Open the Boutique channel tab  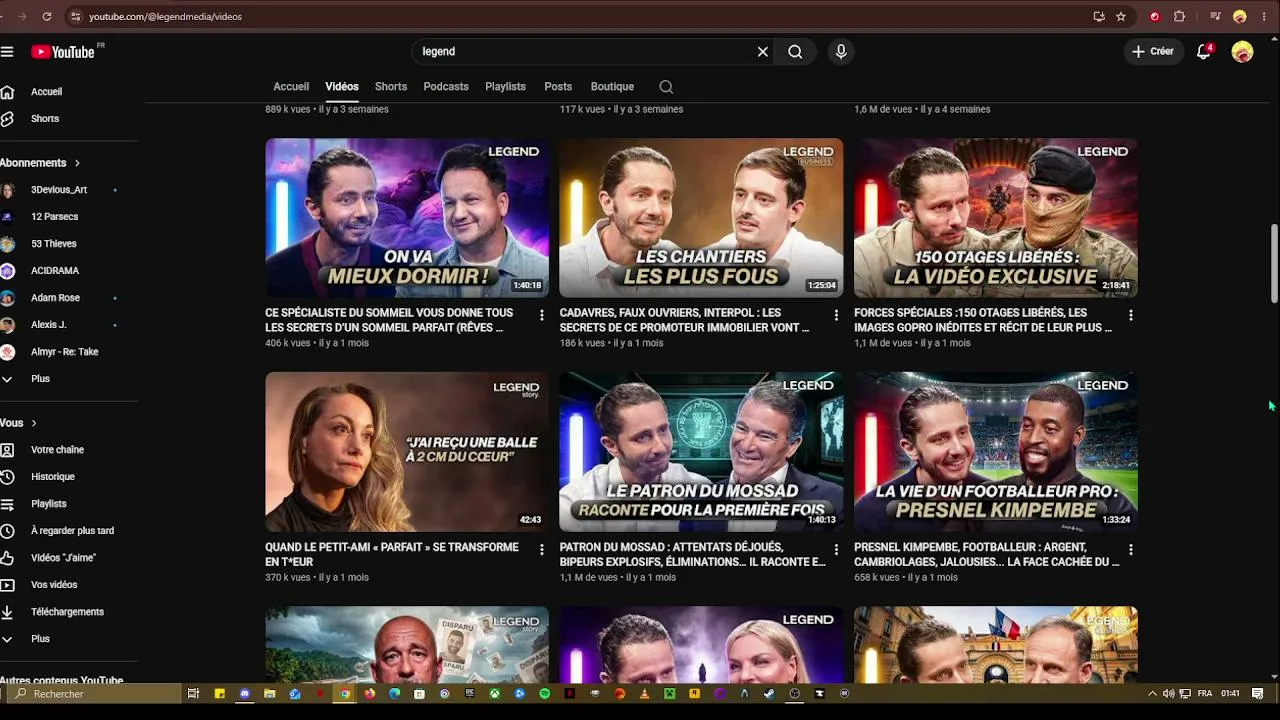point(612,87)
